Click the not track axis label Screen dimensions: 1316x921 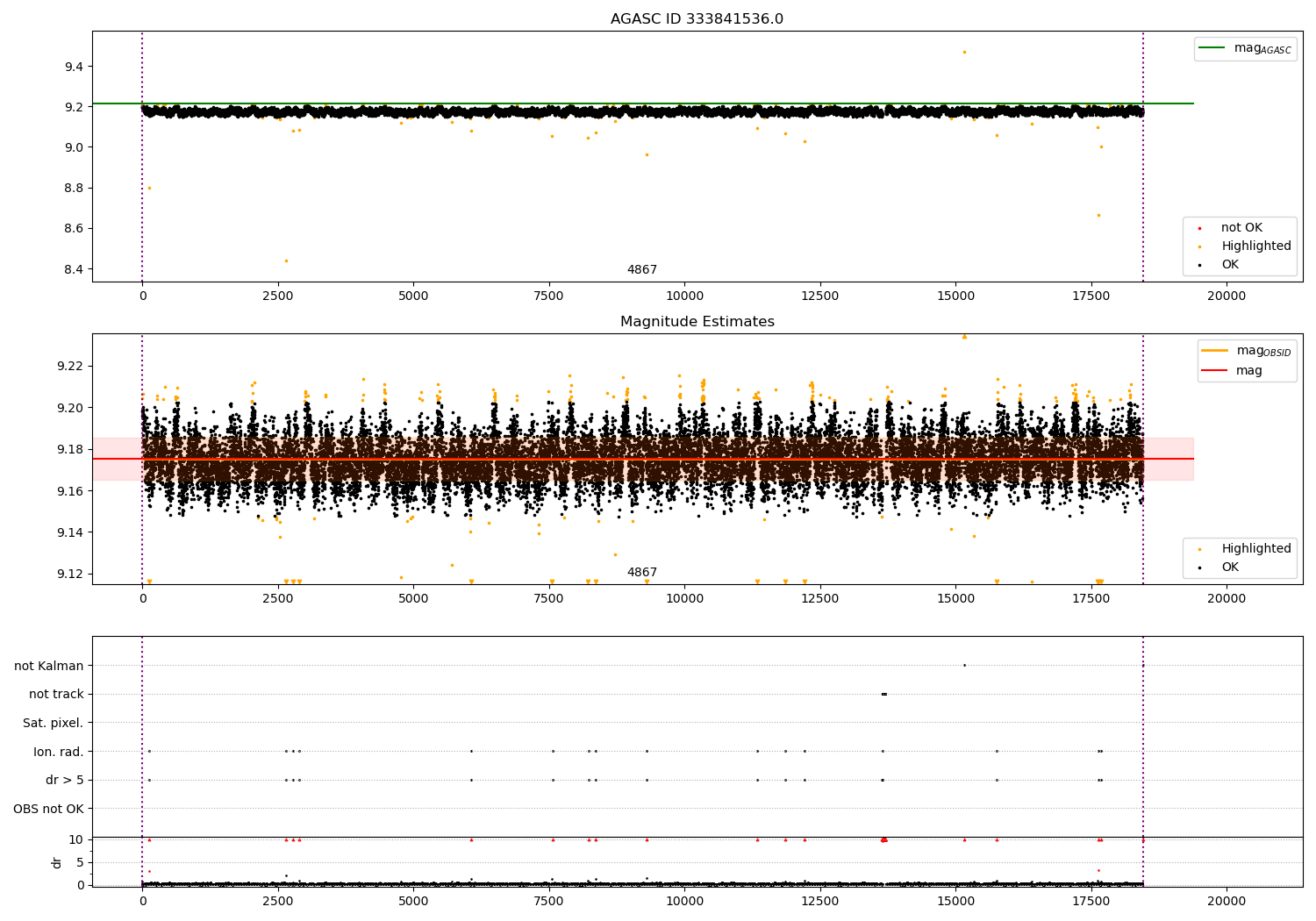56,695
